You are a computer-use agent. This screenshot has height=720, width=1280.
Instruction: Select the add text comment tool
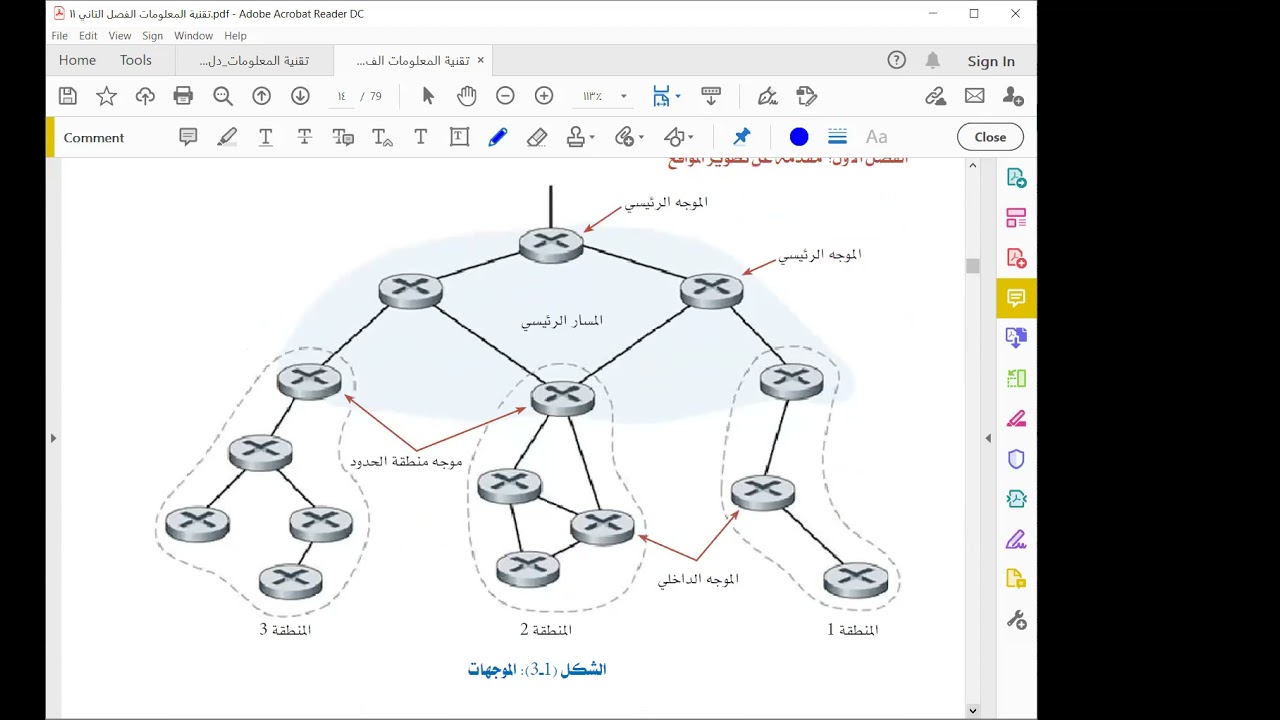(x=421, y=137)
